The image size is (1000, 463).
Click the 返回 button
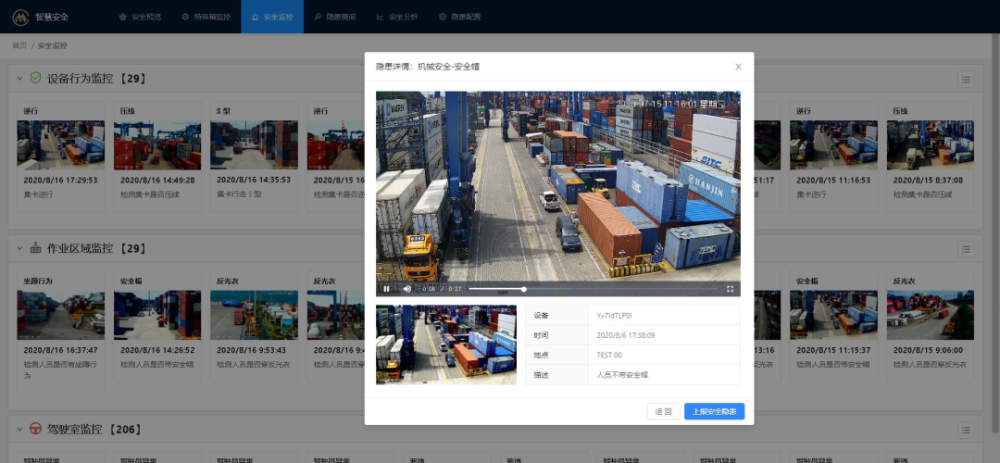click(663, 411)
